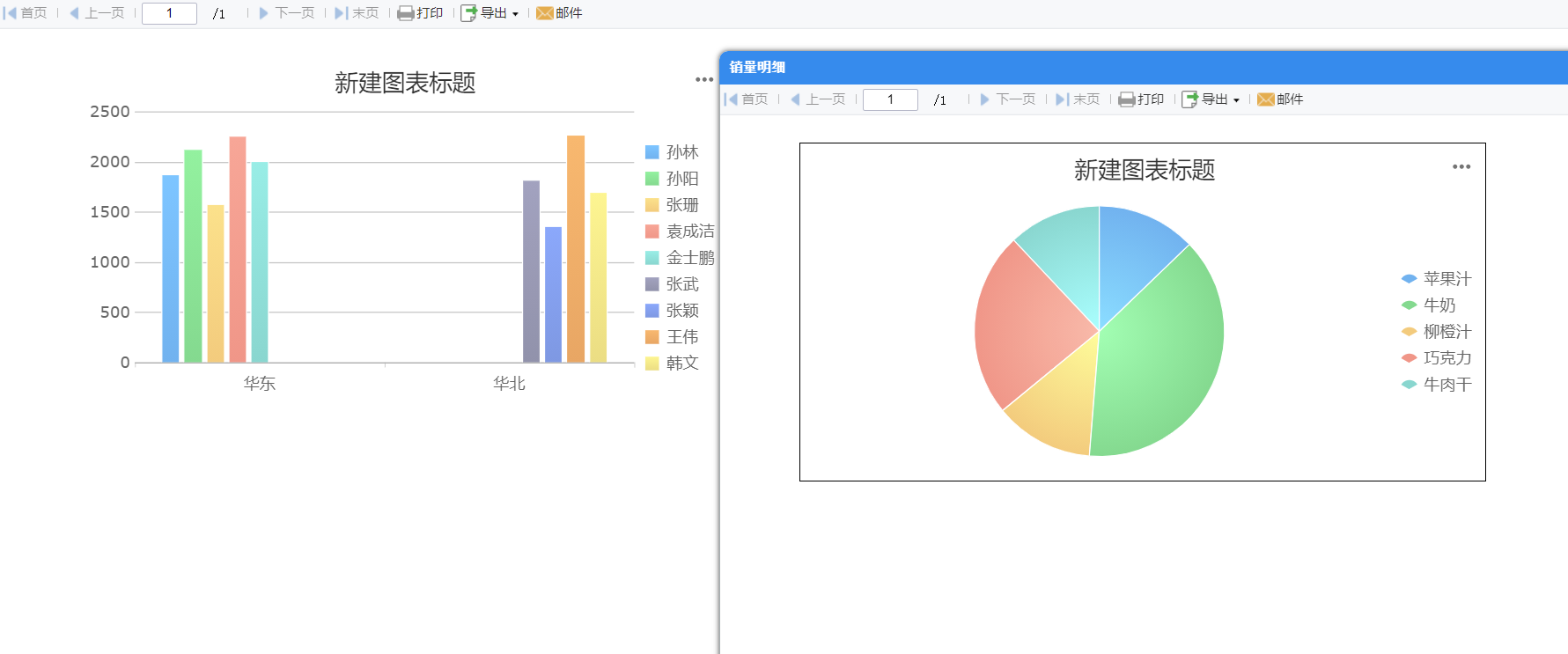
Task: Go to previous page in 销量明细 window
Action: tap(818, 99)
